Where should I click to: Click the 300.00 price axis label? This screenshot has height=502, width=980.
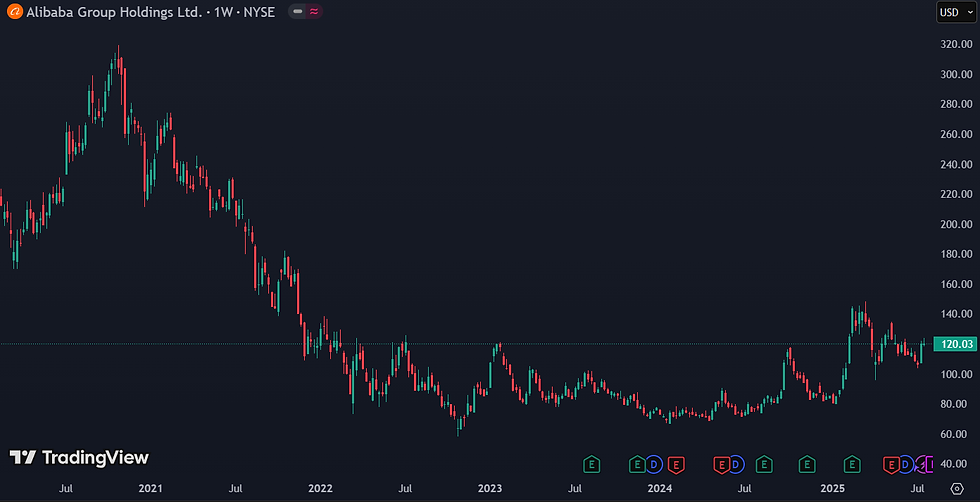coord(958,74)
